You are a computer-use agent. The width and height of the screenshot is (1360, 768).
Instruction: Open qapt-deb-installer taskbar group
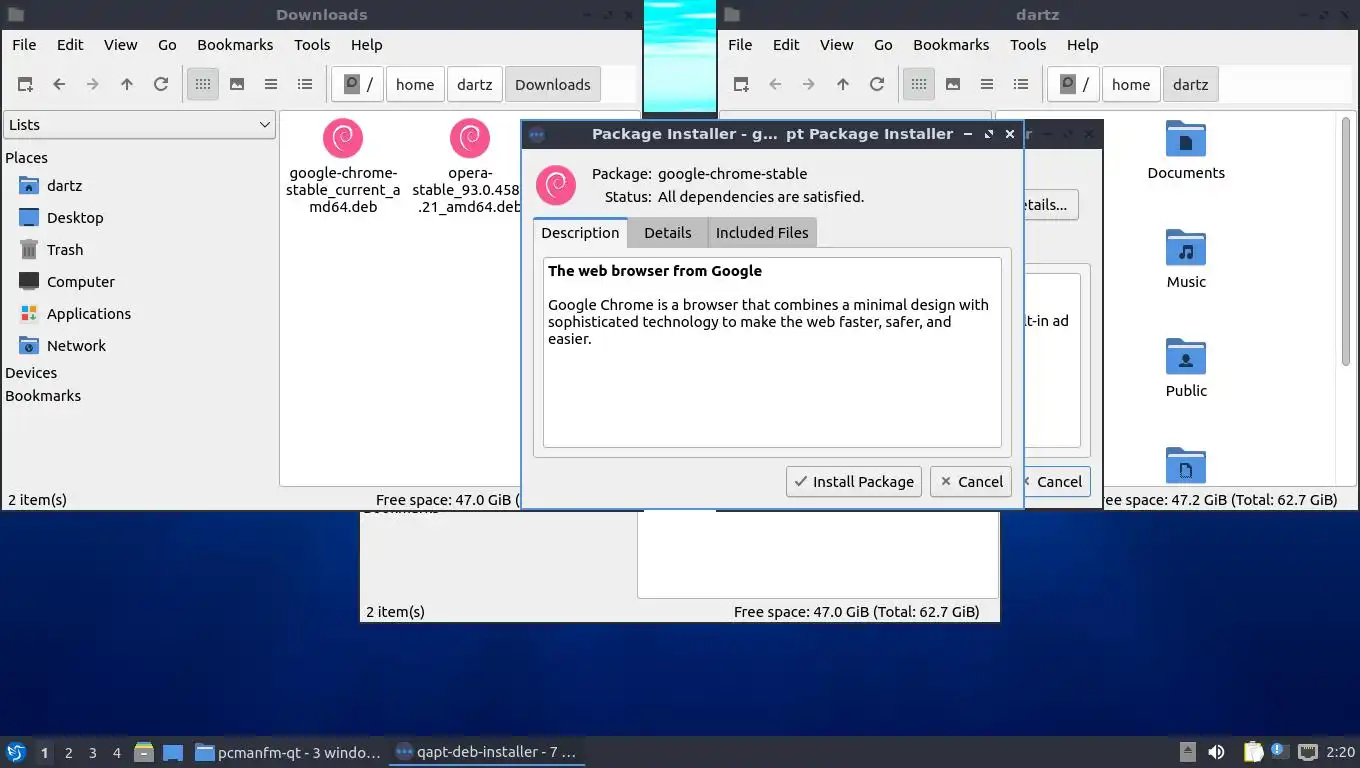tap(487, 752)
